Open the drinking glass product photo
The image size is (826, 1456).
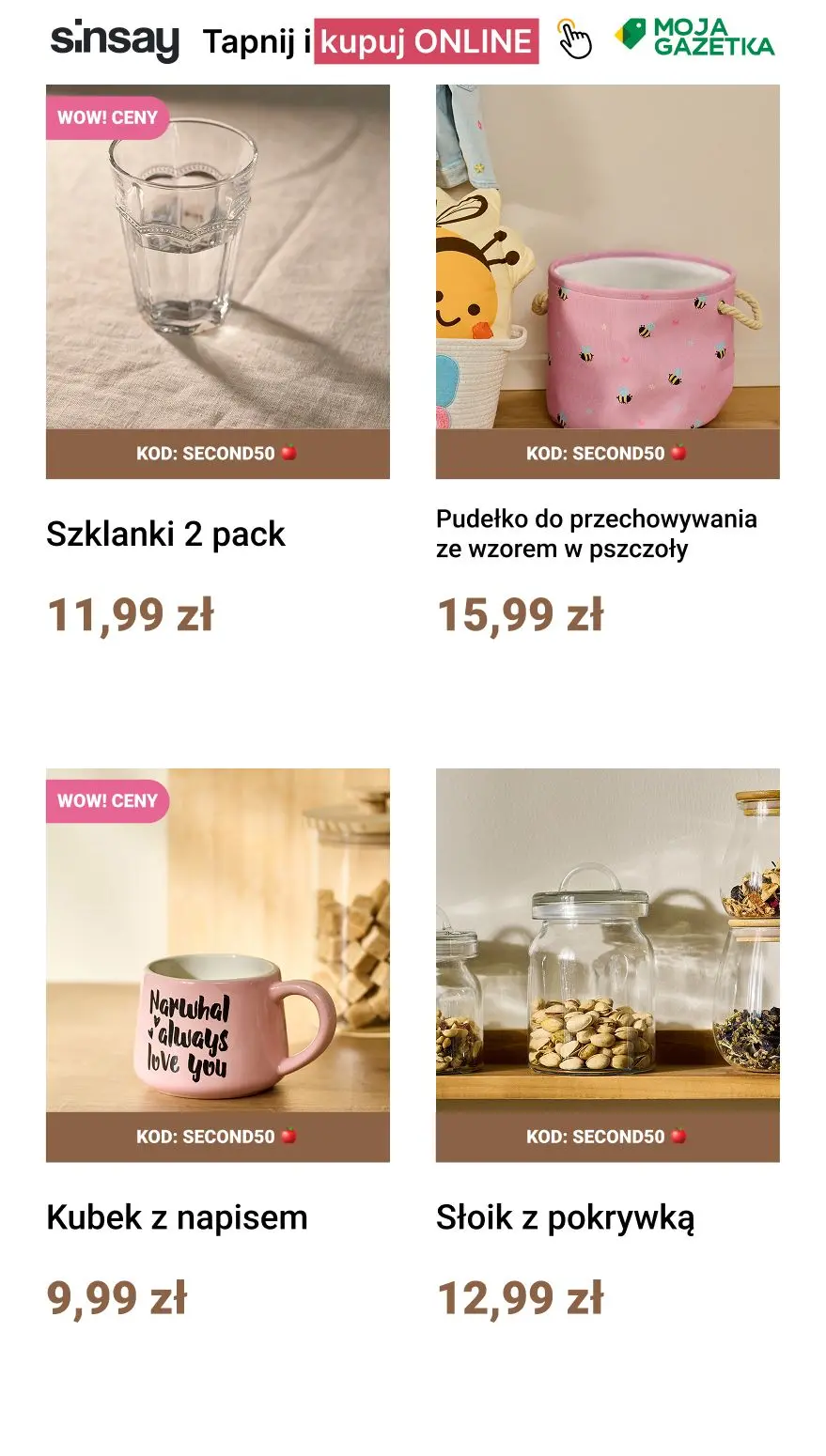pos(218,257)
